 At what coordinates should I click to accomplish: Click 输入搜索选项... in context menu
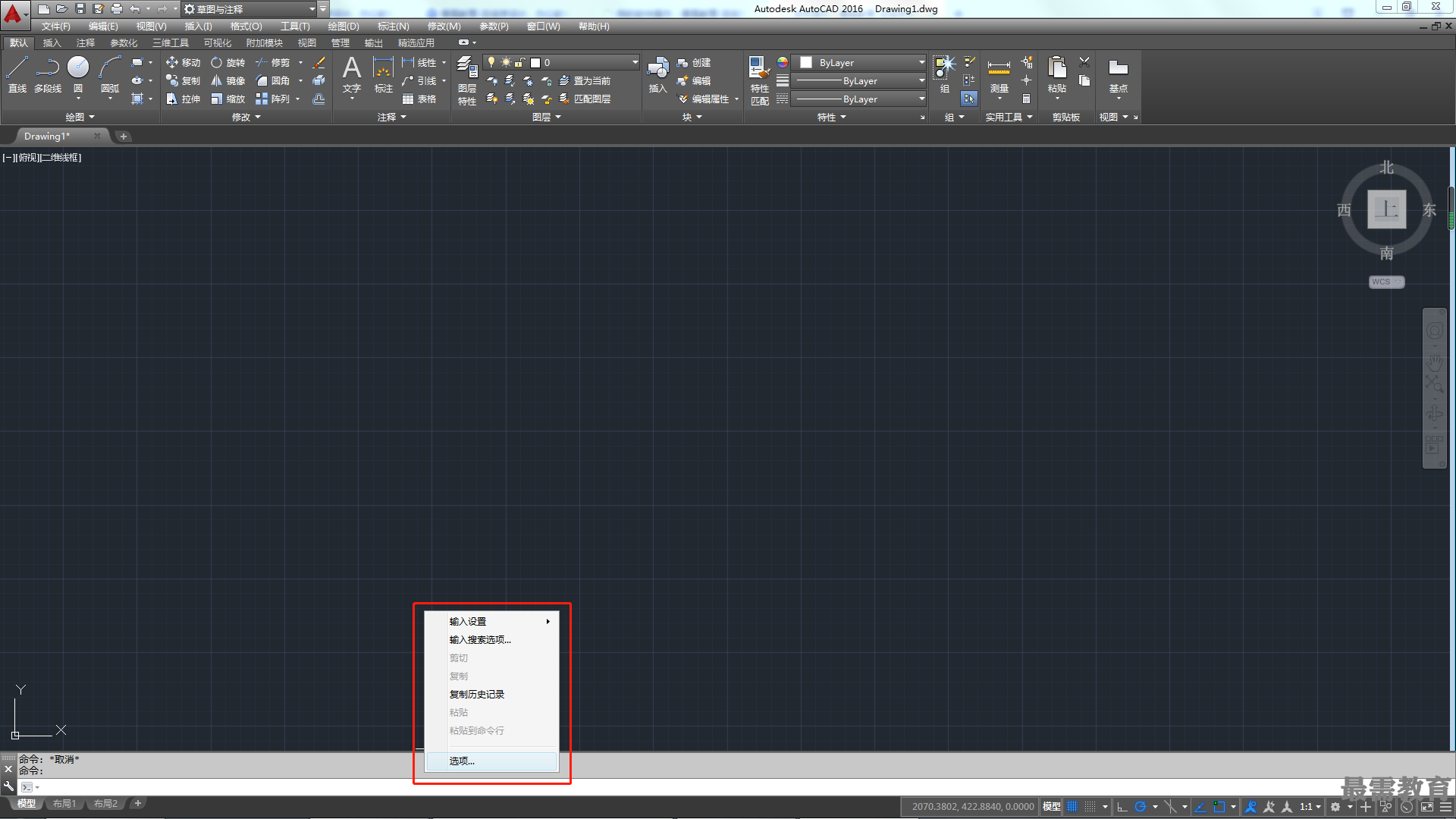[491, 640]
